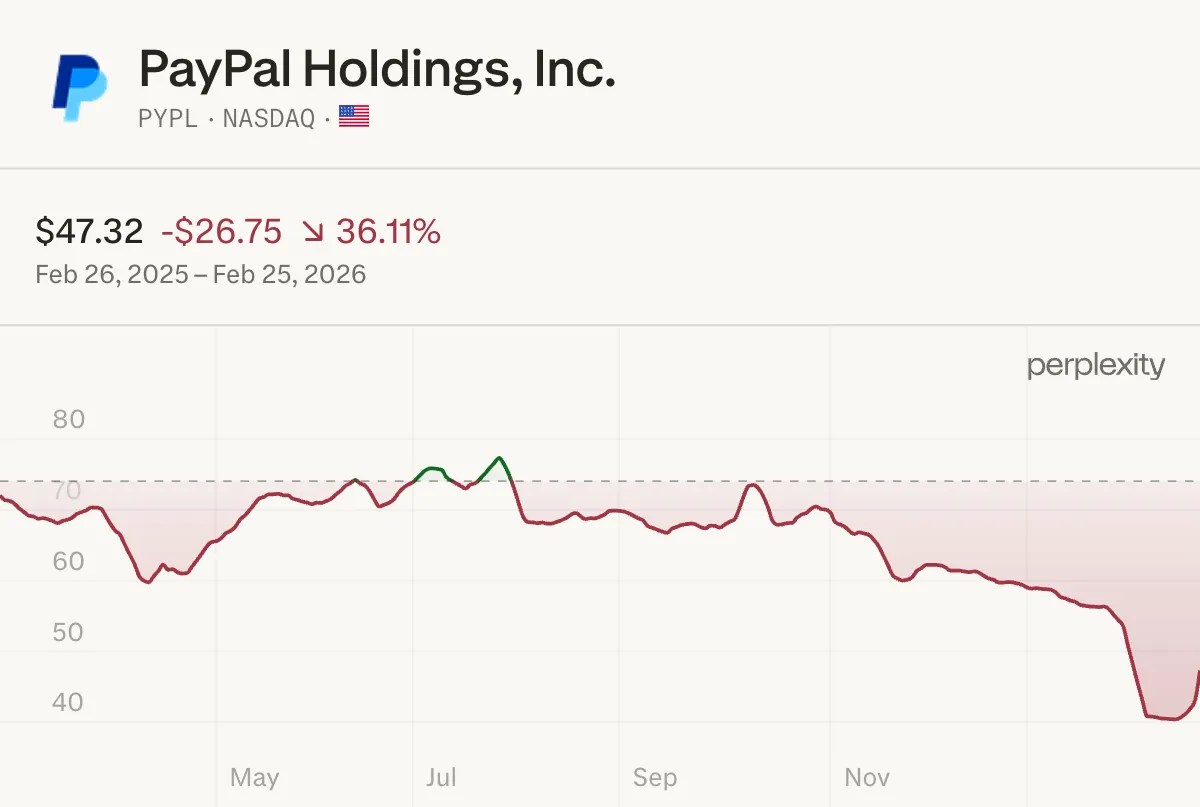The height and width of the screenshot is (807, 1200).
Task: Click the NASDAQ exchange label
Action: pyautogui.click(x=268, y=118)
